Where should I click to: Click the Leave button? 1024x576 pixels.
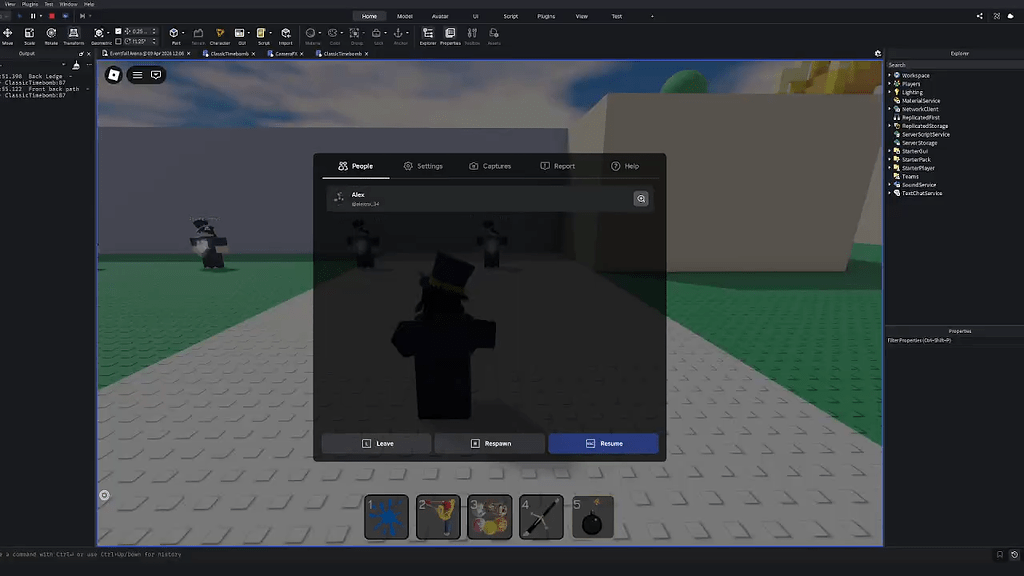click(377, 443)
